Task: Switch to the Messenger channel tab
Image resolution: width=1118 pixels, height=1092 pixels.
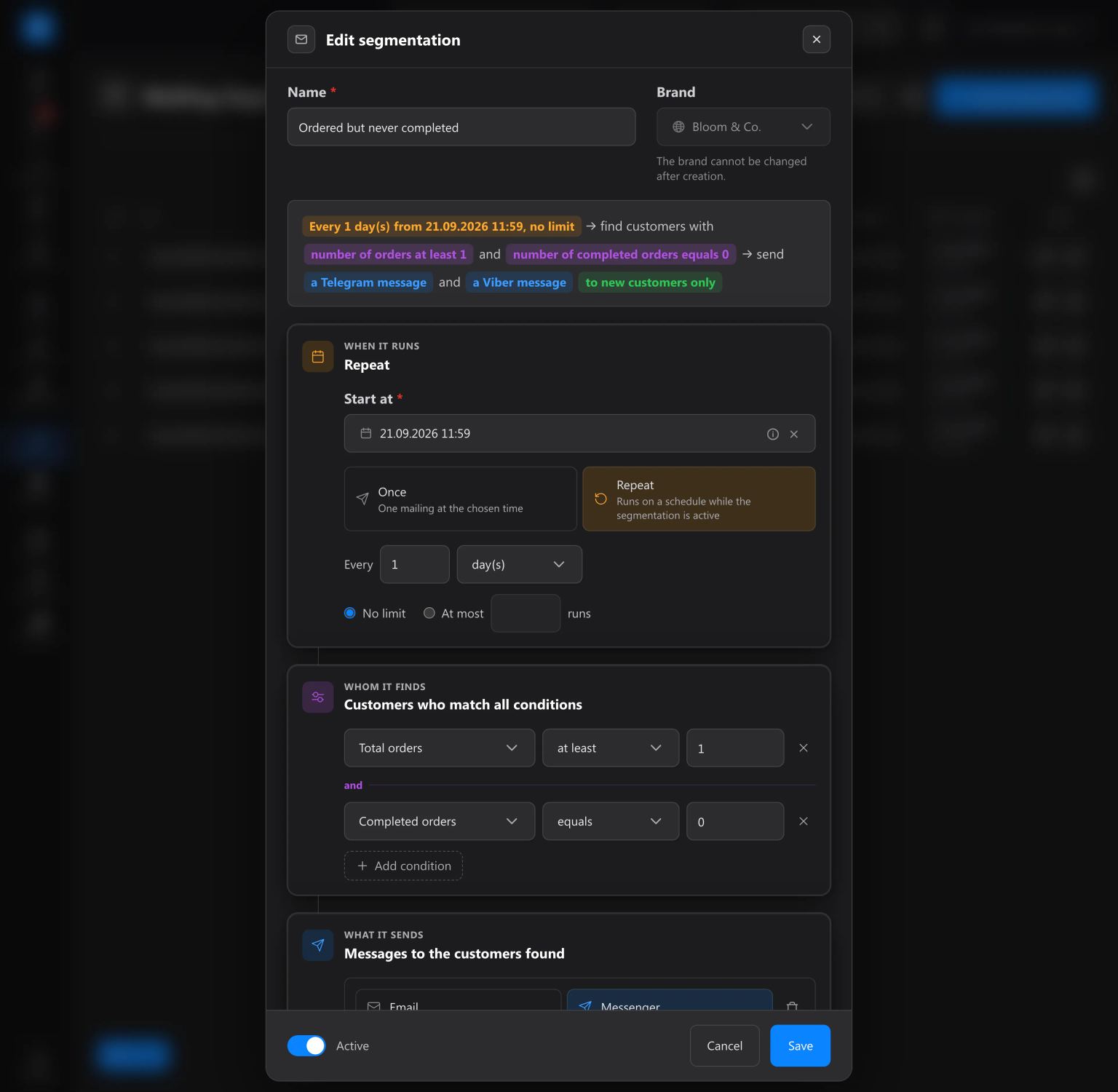Action: pos(670,1000)
